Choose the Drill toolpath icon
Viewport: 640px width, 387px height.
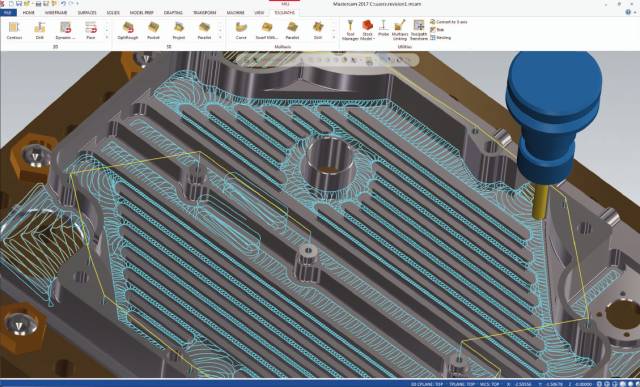click(x=40, y=30)
